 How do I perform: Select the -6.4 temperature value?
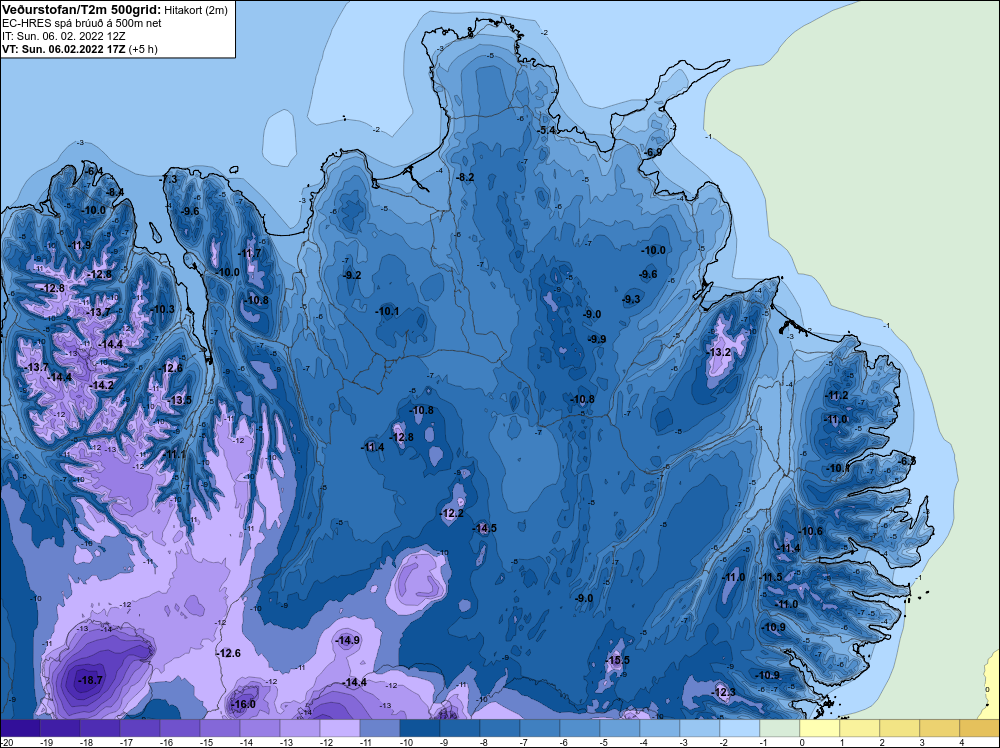click(x=93, y=171)
